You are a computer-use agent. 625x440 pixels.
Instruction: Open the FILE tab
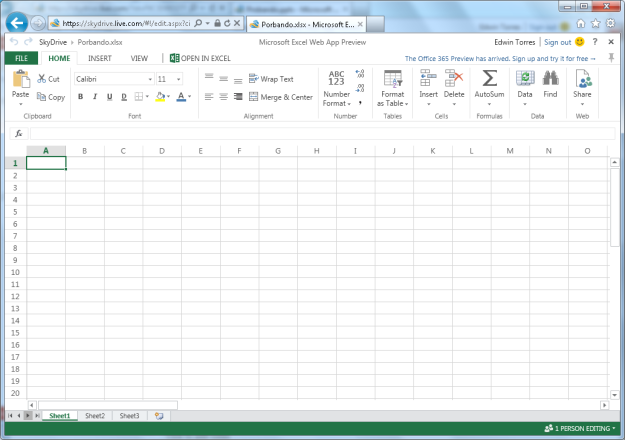[22, 58]
